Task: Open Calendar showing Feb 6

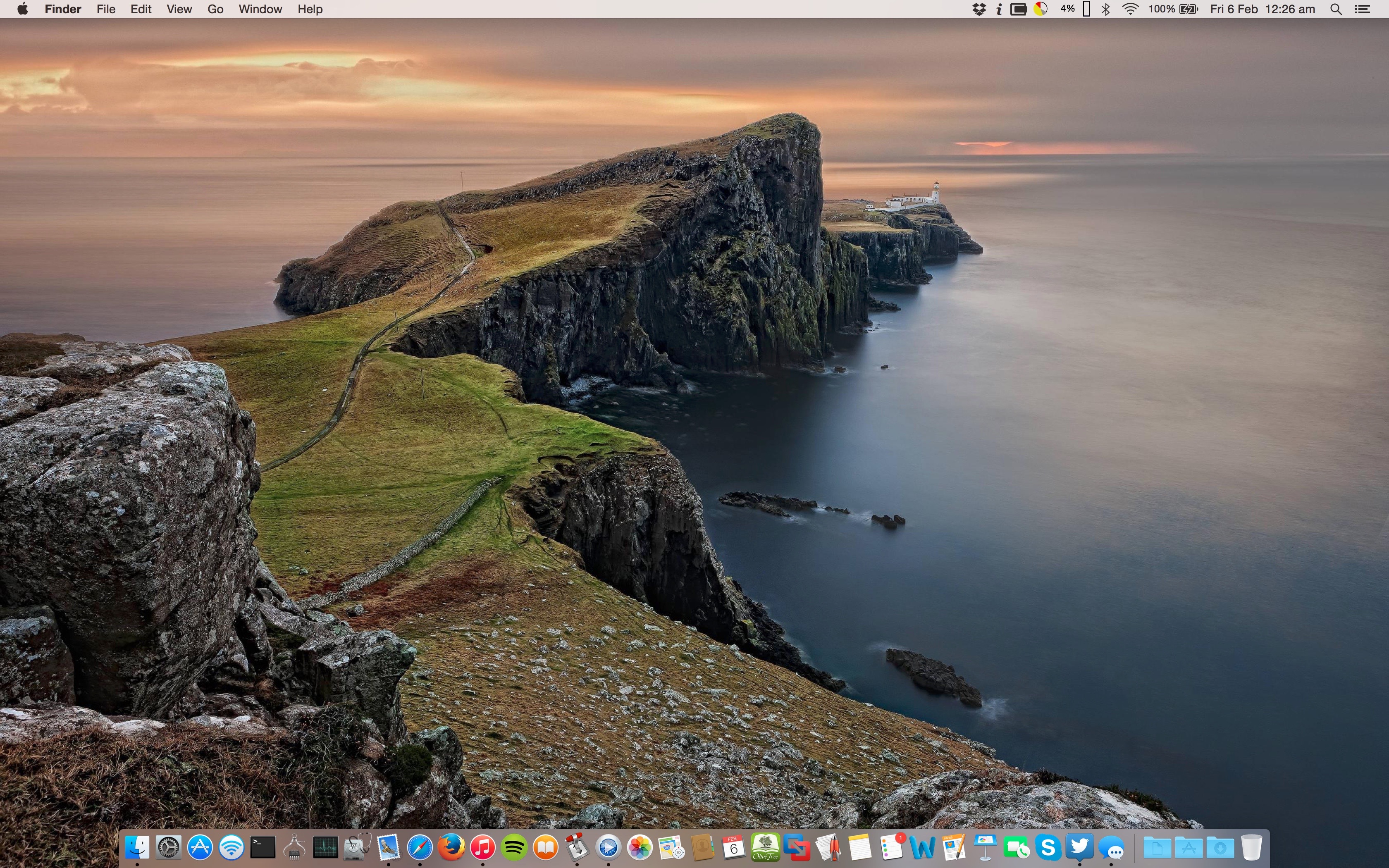Action: (x=733, y=847)
